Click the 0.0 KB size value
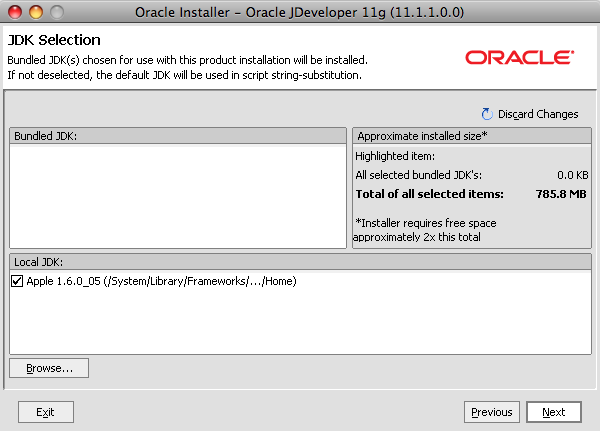This screenshot has width=600, height=431. [x=572, y=175]
